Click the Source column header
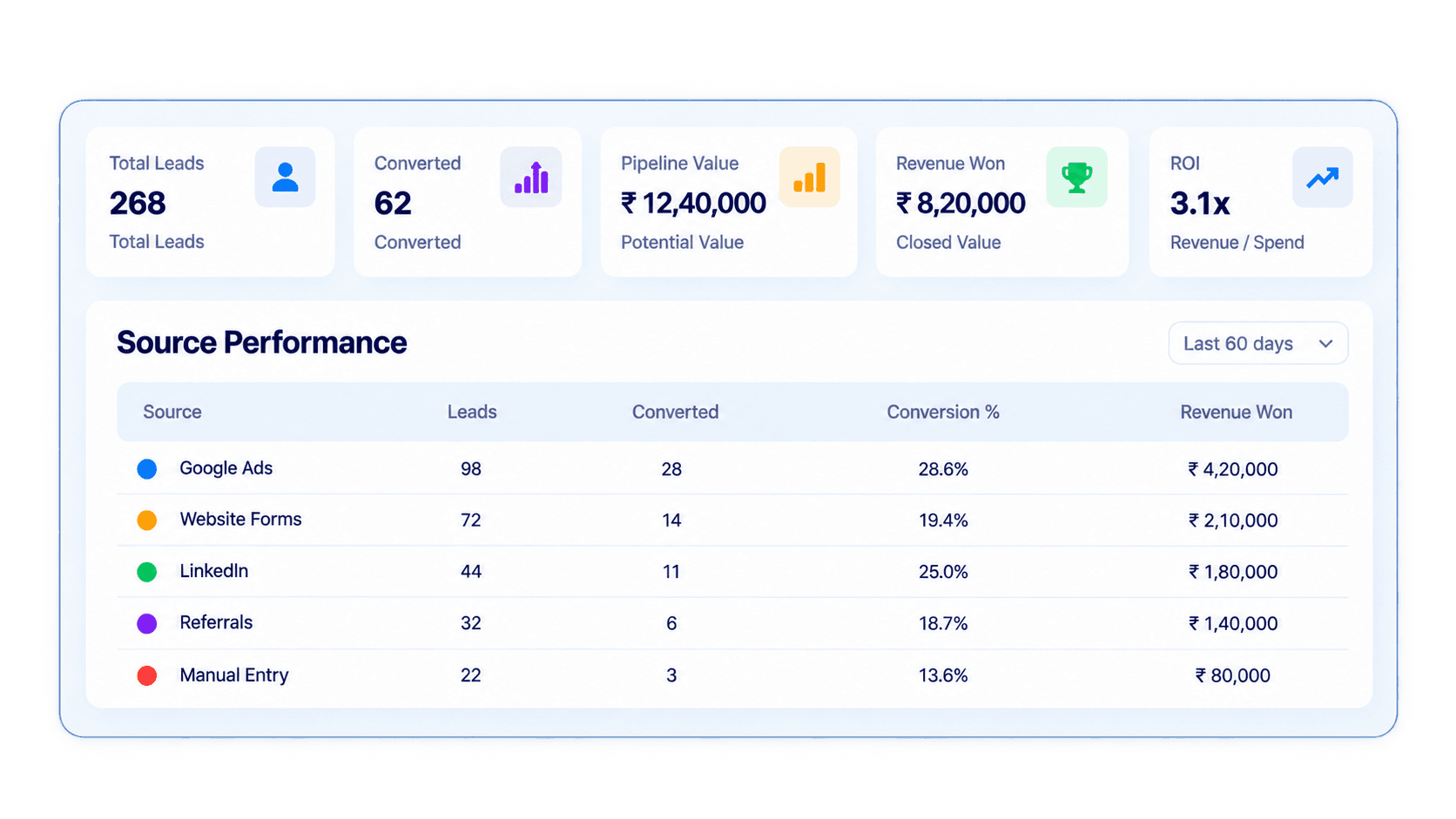Viewport: 1456px width, 819px height. point(172,412)
